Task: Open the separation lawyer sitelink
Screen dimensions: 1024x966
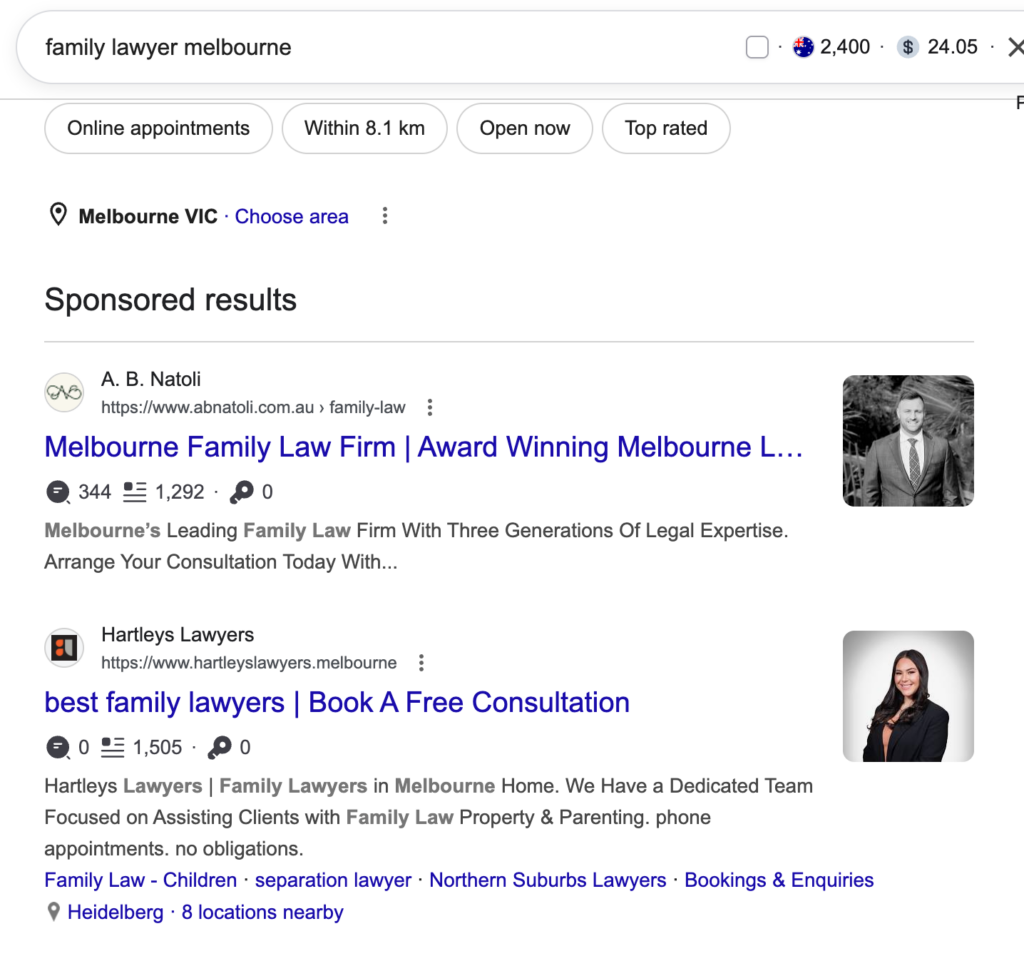Action: click(333, 880)
